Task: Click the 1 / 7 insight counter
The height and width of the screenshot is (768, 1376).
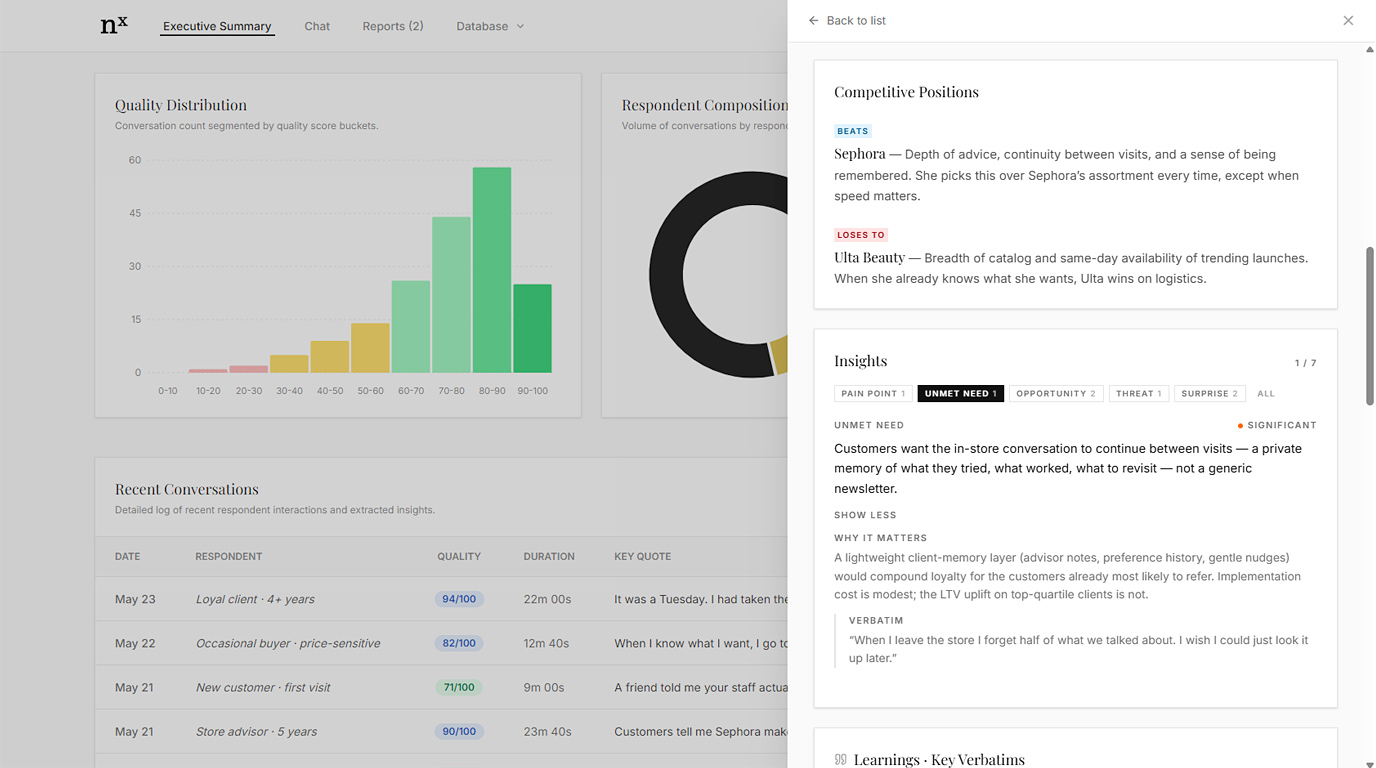Action: pos(1306,363)
